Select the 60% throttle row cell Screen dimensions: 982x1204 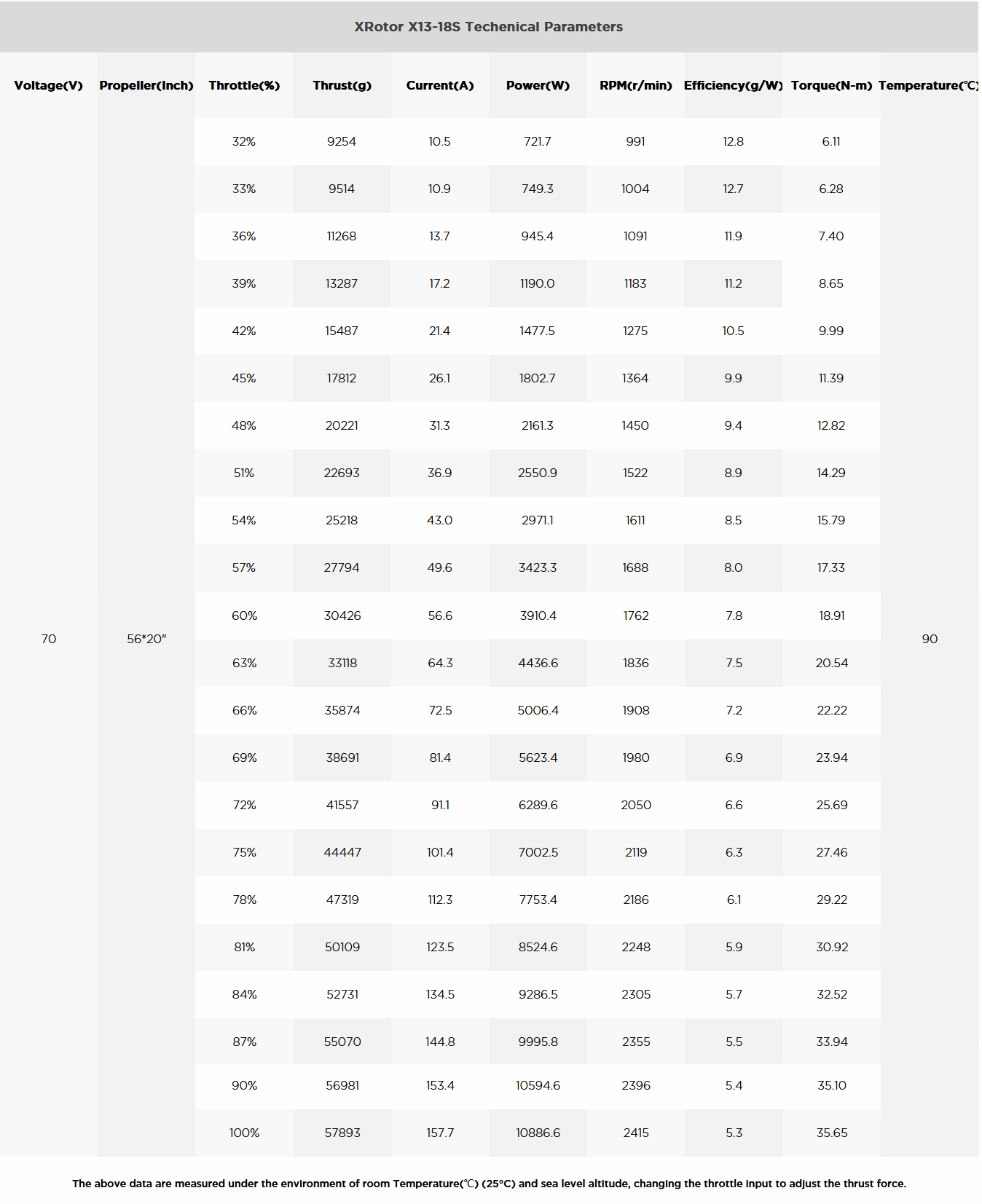tap(244, 615)
